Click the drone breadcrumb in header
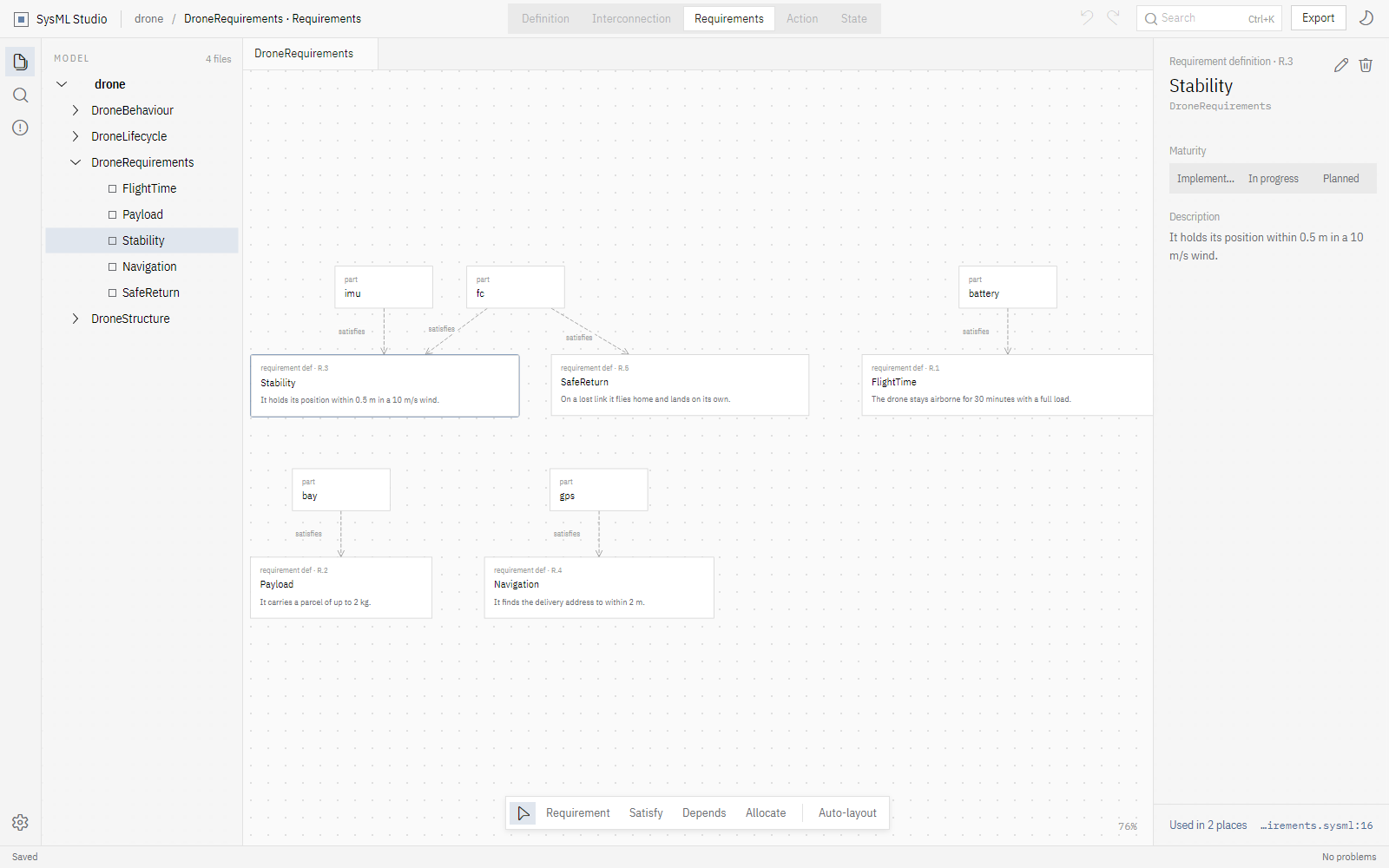 pos(148,19)
